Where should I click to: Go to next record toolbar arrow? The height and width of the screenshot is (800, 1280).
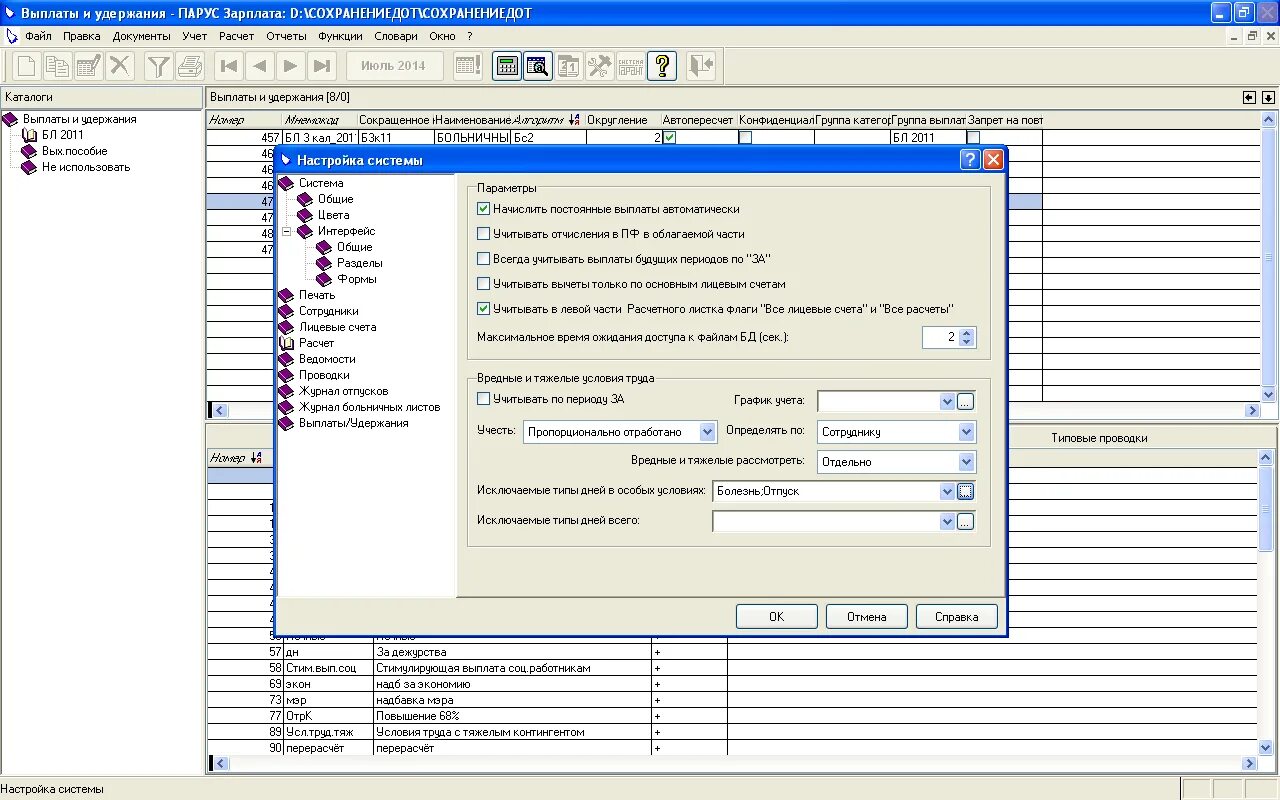[291, 66]
